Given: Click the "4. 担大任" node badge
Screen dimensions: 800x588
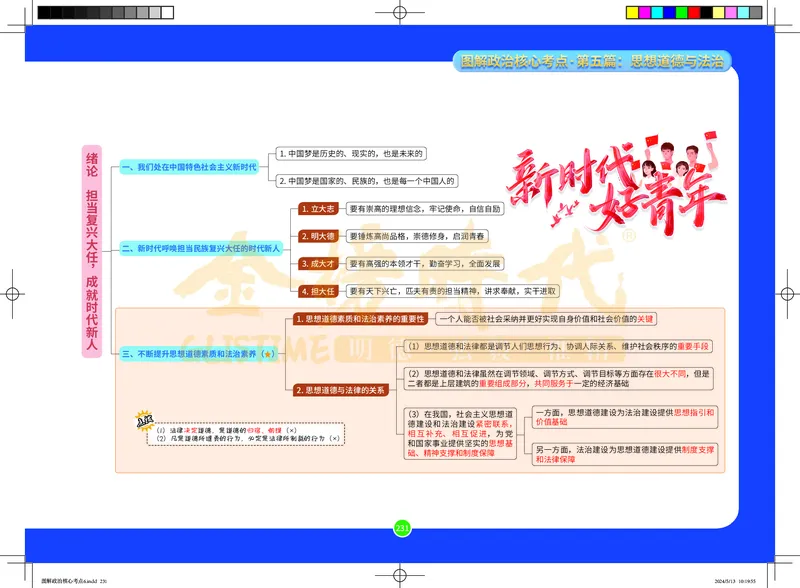Looking at the screenshot, I should pos(319,291).
